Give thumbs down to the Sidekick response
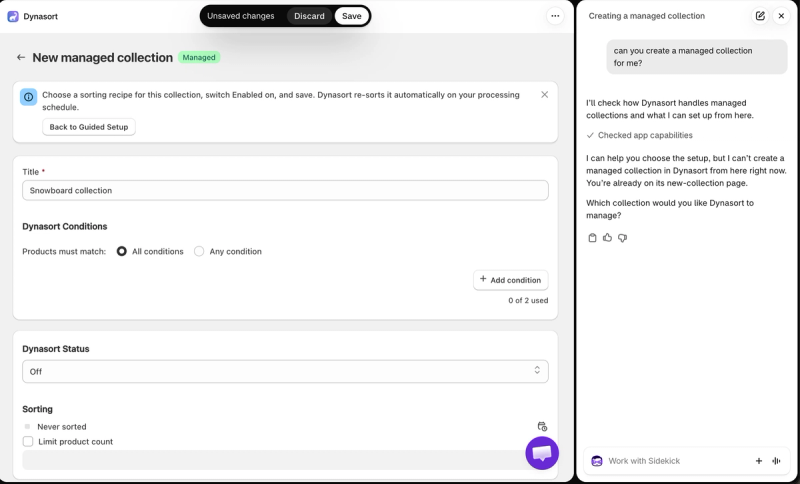800x484 pixels. [x=622, y=238]
